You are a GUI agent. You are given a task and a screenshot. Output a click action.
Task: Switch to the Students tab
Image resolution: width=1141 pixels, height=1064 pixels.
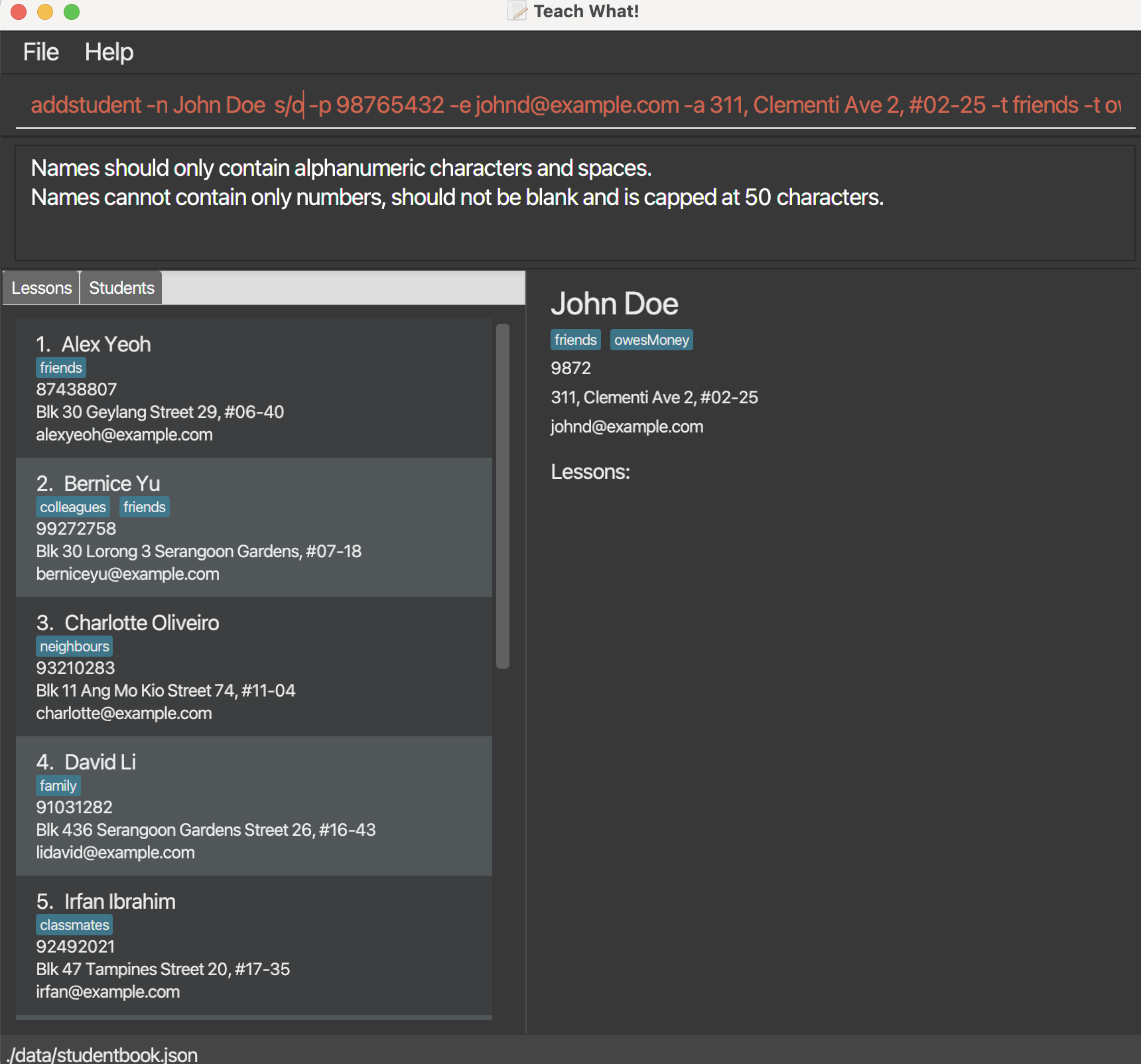coord(121,288)
